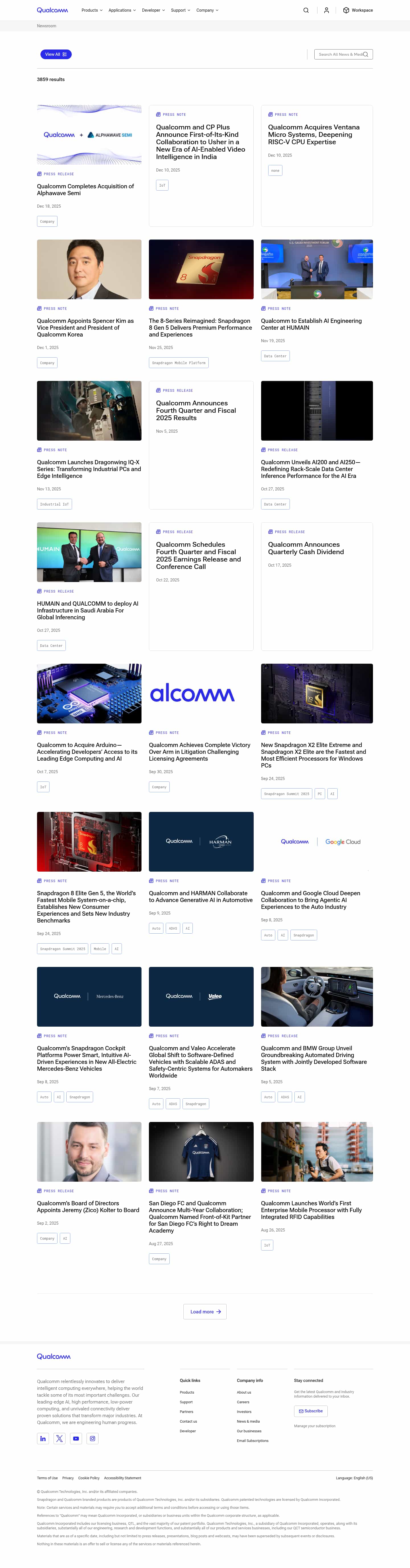Click the Arduino board thumbnail
Screen dimensions: 410x1568
pos(89,693)
